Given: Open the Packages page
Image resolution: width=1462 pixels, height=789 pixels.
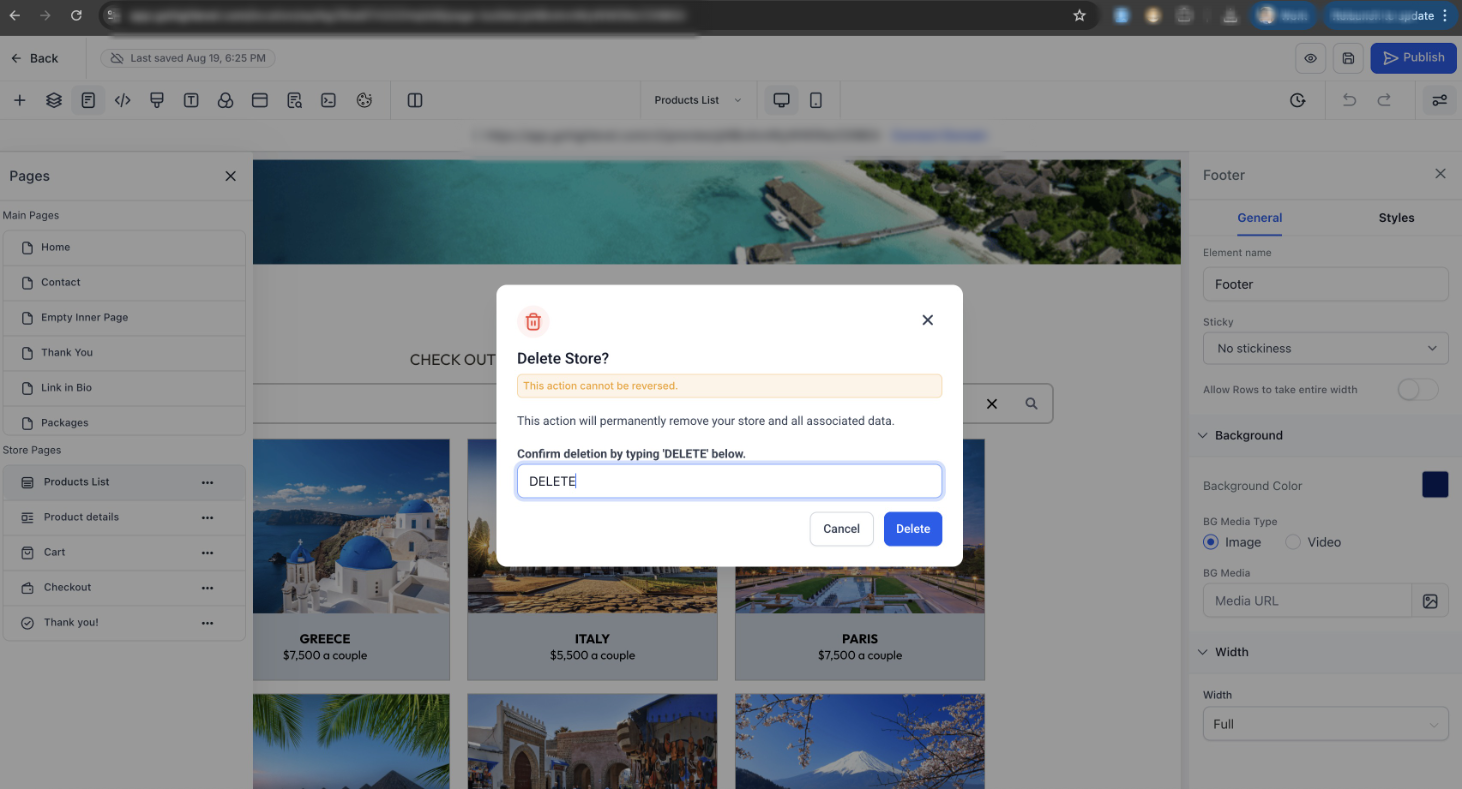Looking at the screenshot, I should coord(124,422).
